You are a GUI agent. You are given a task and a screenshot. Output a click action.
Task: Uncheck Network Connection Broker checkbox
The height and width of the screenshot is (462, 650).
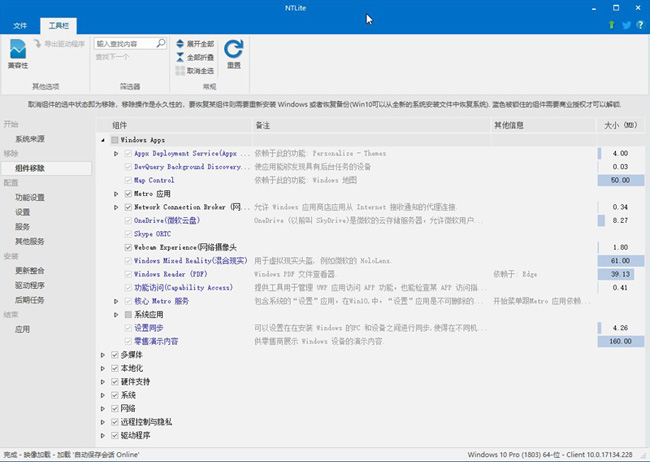(x=128, y=207)
